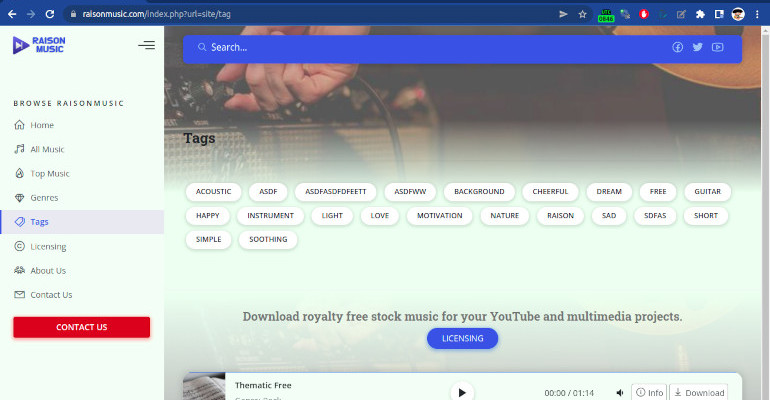Image resolution: width=770 pixels, height=400 pixels.
Task: Click the Top Music flame icon
Action: tap(19, 173)
